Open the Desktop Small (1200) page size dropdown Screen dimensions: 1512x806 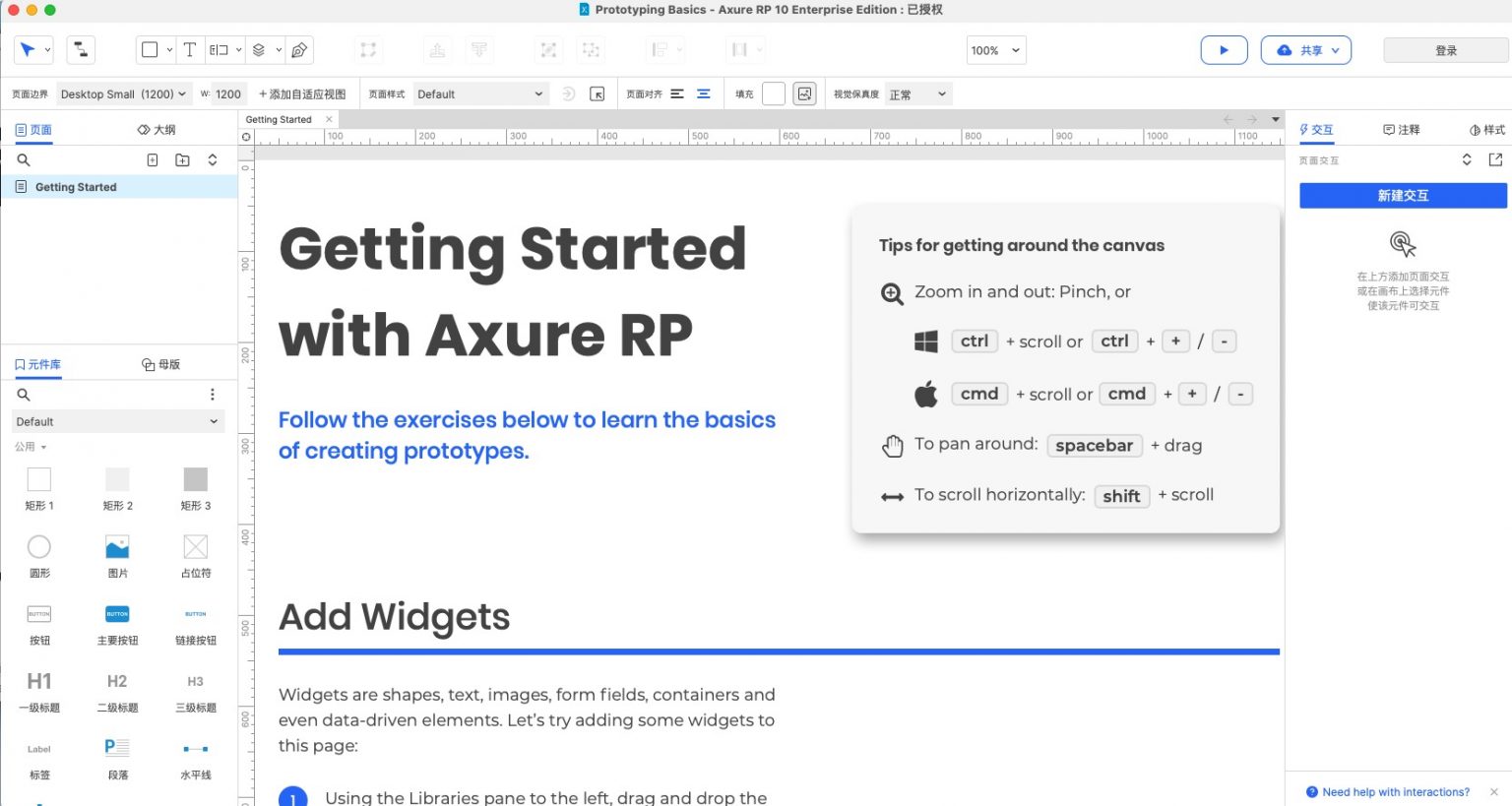click(x=124, y=93)
